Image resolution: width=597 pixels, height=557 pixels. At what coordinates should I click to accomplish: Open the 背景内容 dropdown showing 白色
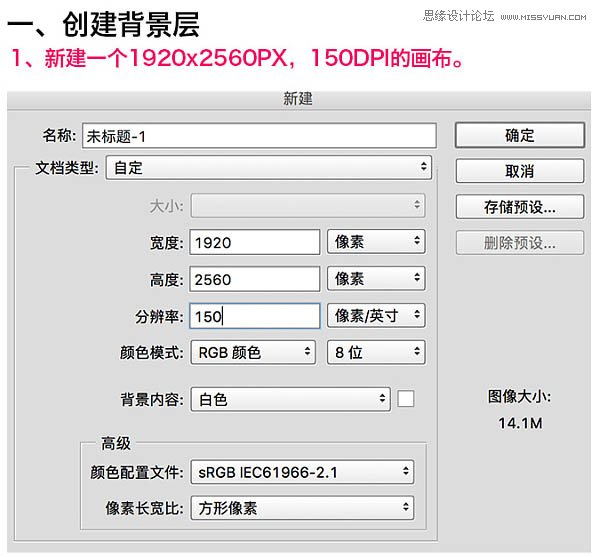(291, 399)
